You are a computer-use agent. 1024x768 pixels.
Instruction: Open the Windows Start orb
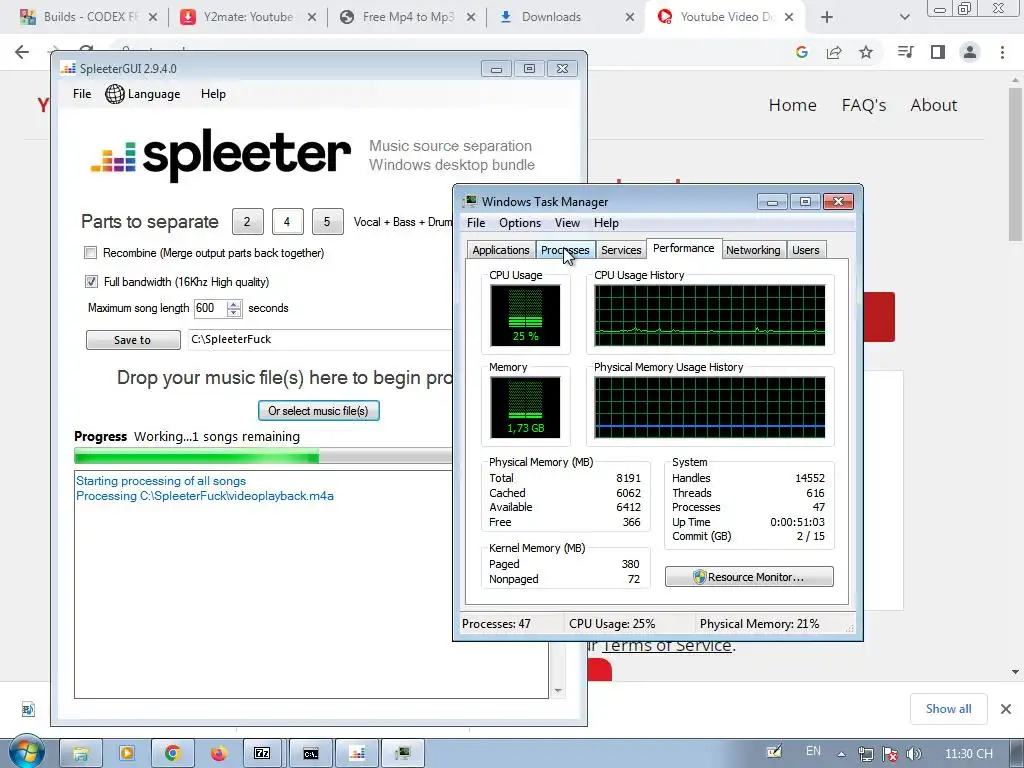pyautogui.click(x=26, y=753)
